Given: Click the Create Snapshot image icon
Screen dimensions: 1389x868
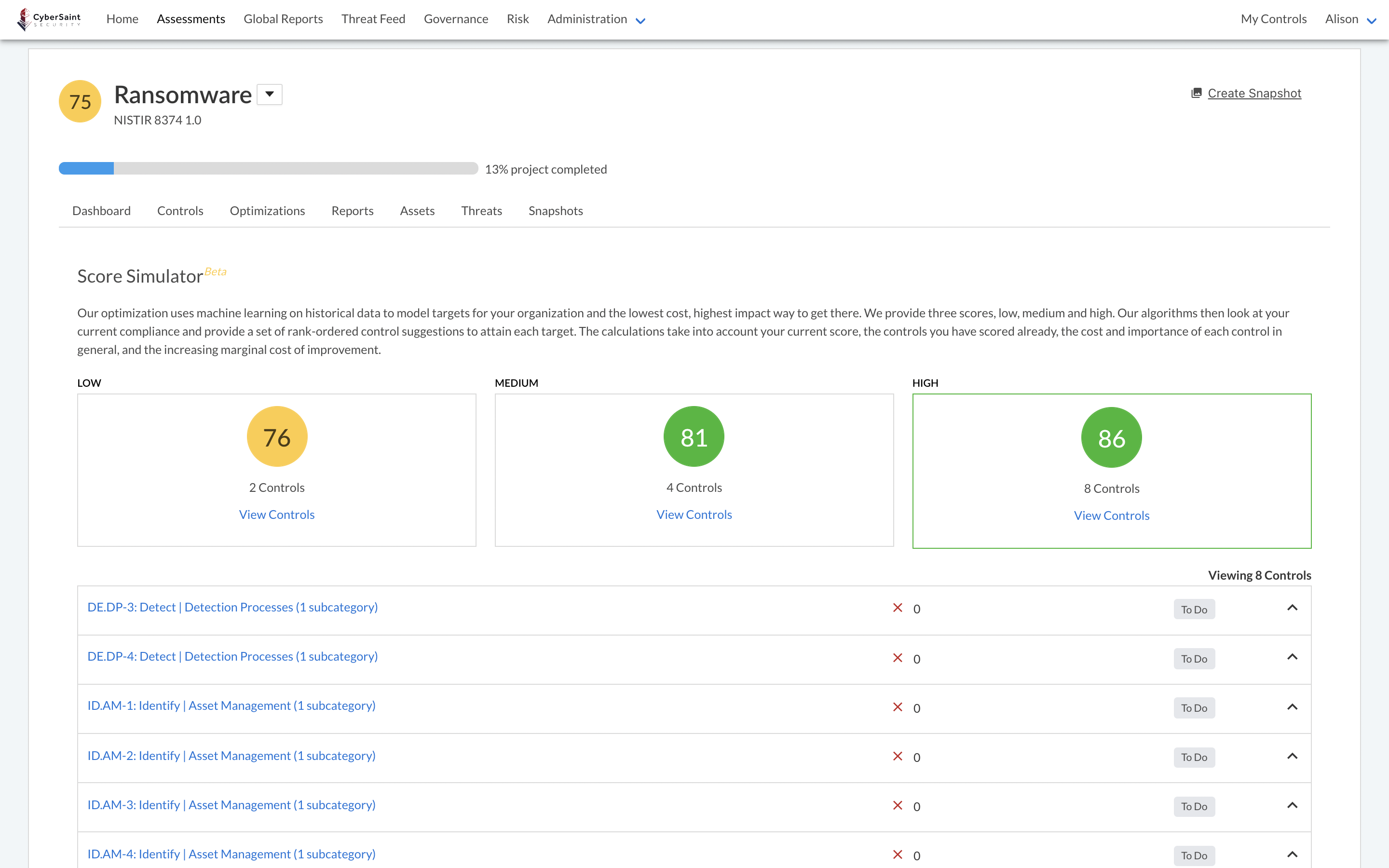Looking at the screenshot, I should pos(1196,93).
